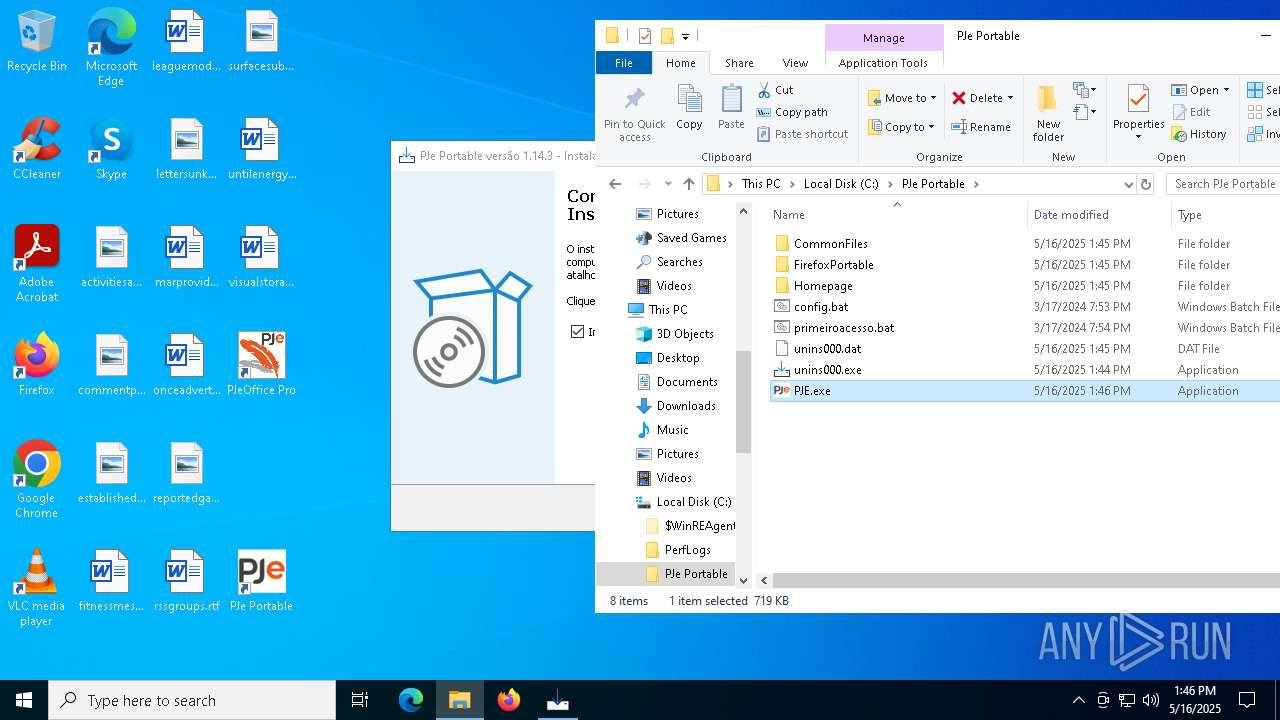Select the Adobe Acrobat desktop icon
1280x720 pixels.
pos(37,264)
